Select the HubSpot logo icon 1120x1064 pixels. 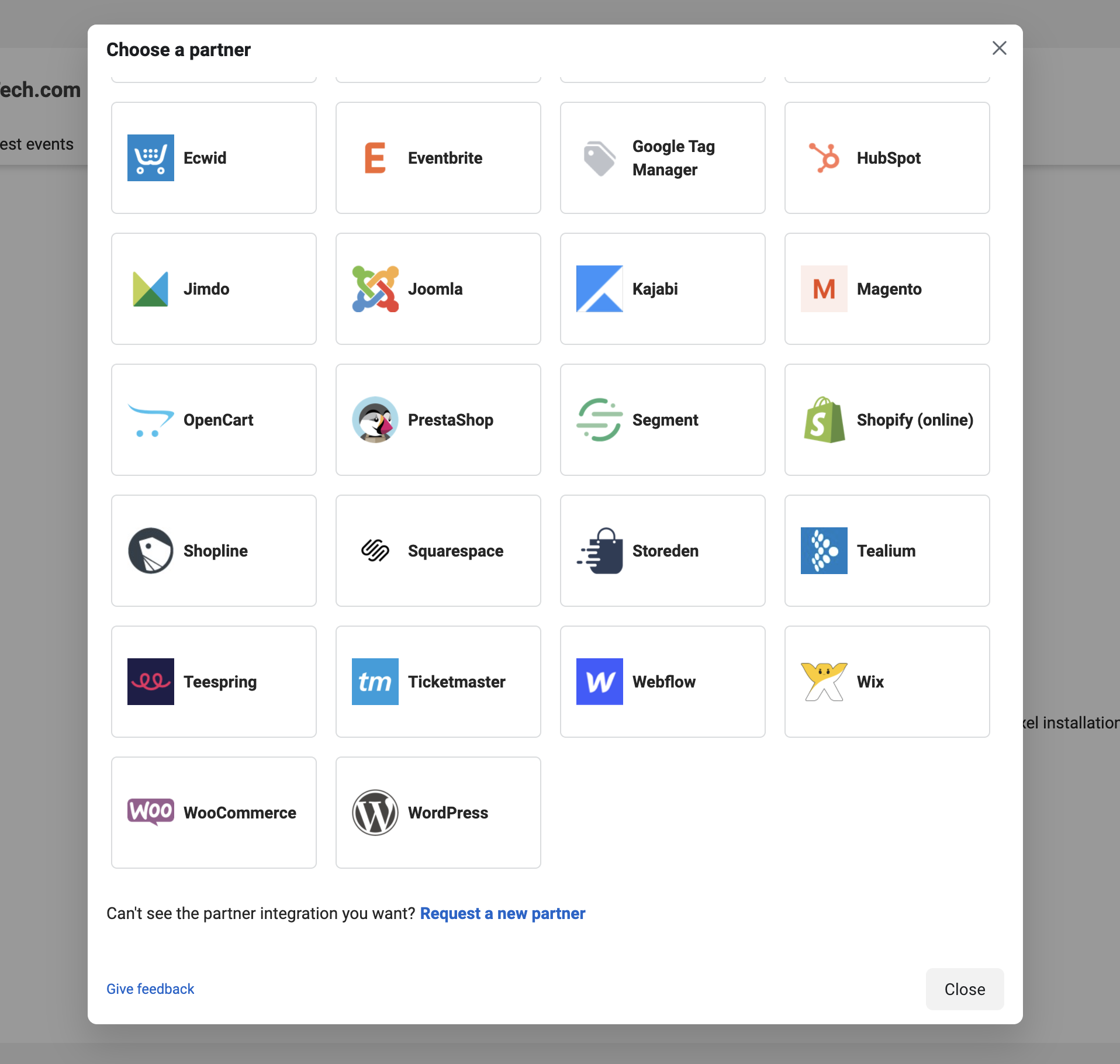824,158
